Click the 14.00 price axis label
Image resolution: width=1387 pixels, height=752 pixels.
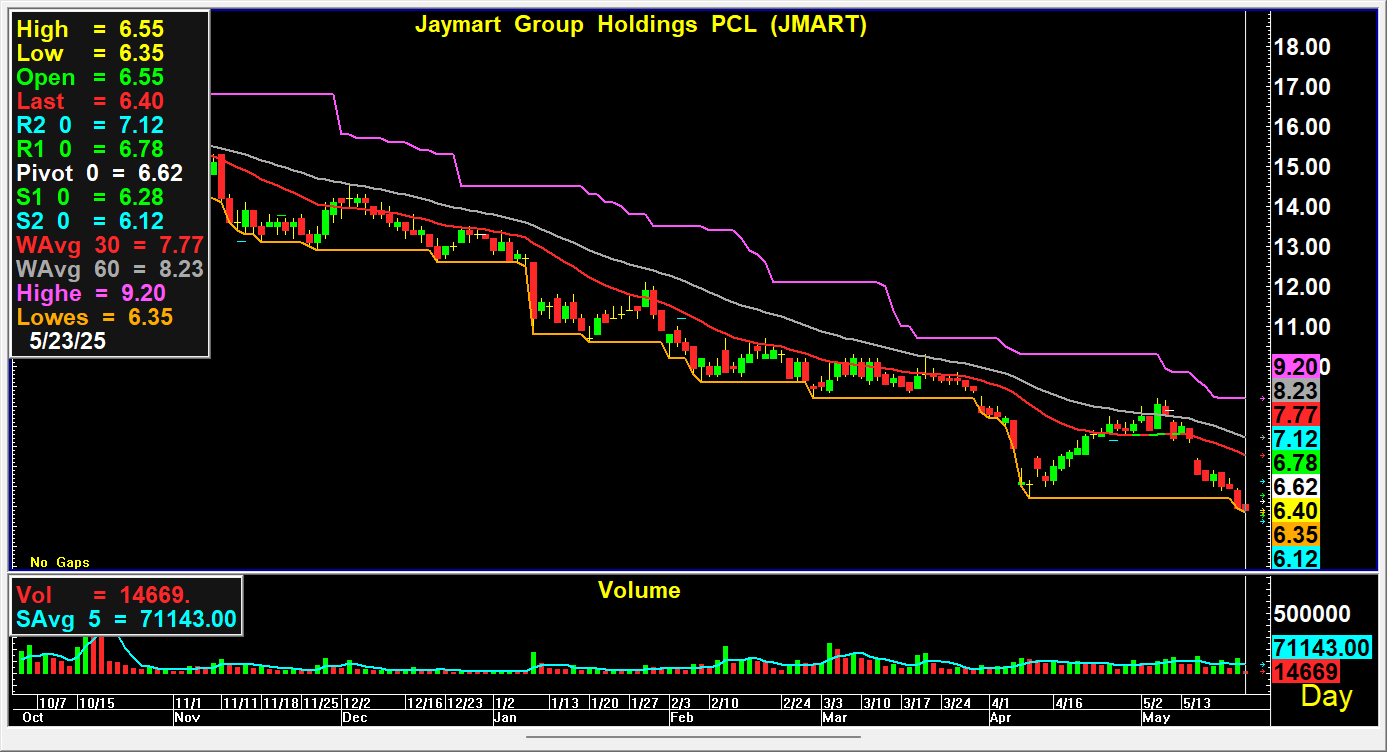pyautogui.click(x=1302, y=207)
